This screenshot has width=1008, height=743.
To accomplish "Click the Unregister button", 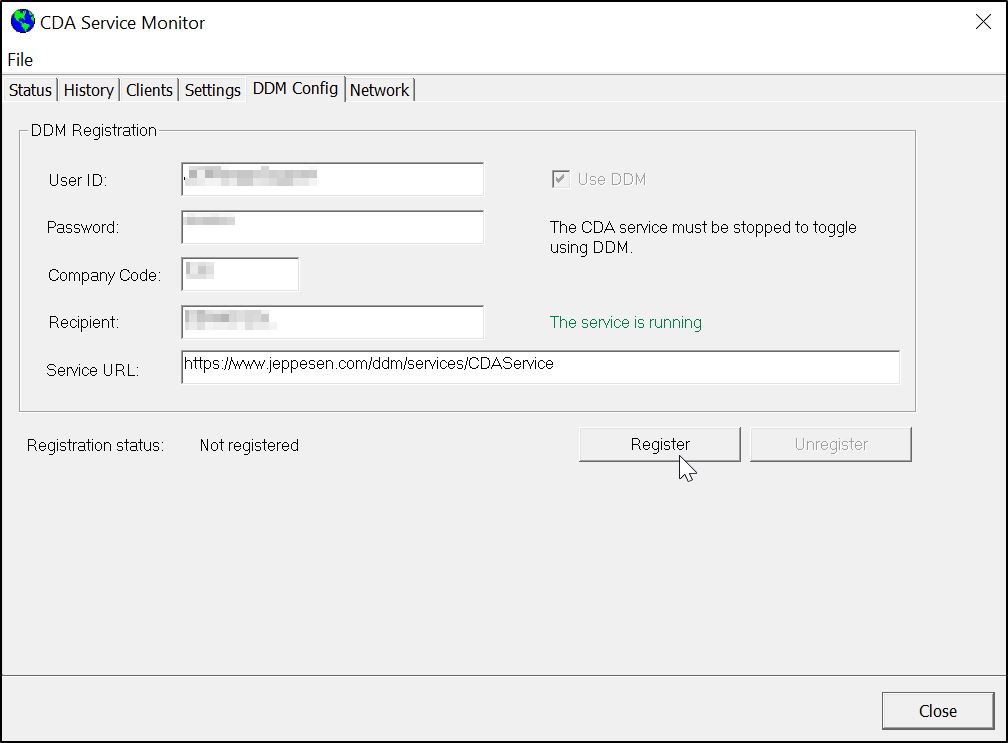I will 830,444.
